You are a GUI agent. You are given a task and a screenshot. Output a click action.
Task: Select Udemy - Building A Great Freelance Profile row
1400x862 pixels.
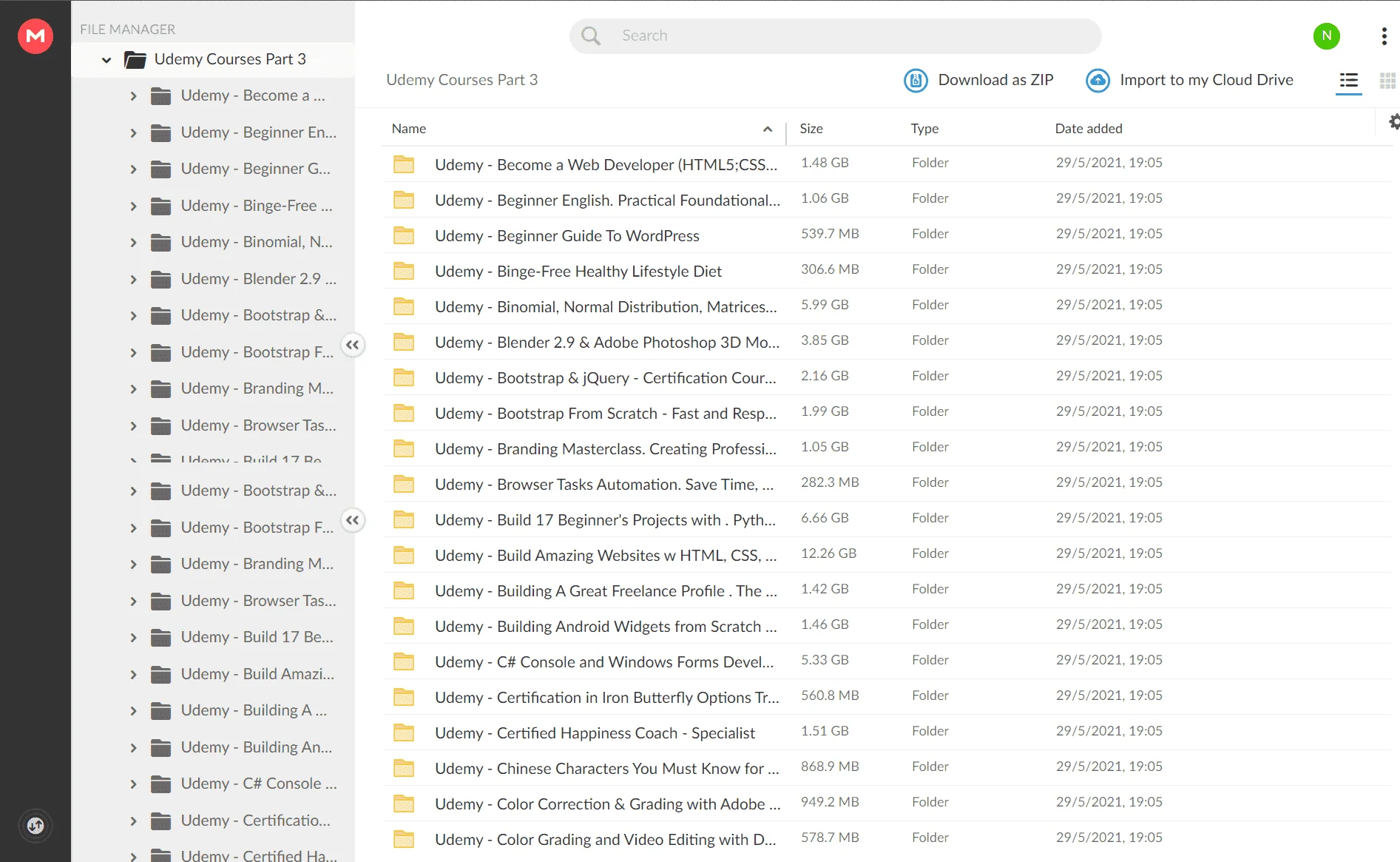pos(887,590)
